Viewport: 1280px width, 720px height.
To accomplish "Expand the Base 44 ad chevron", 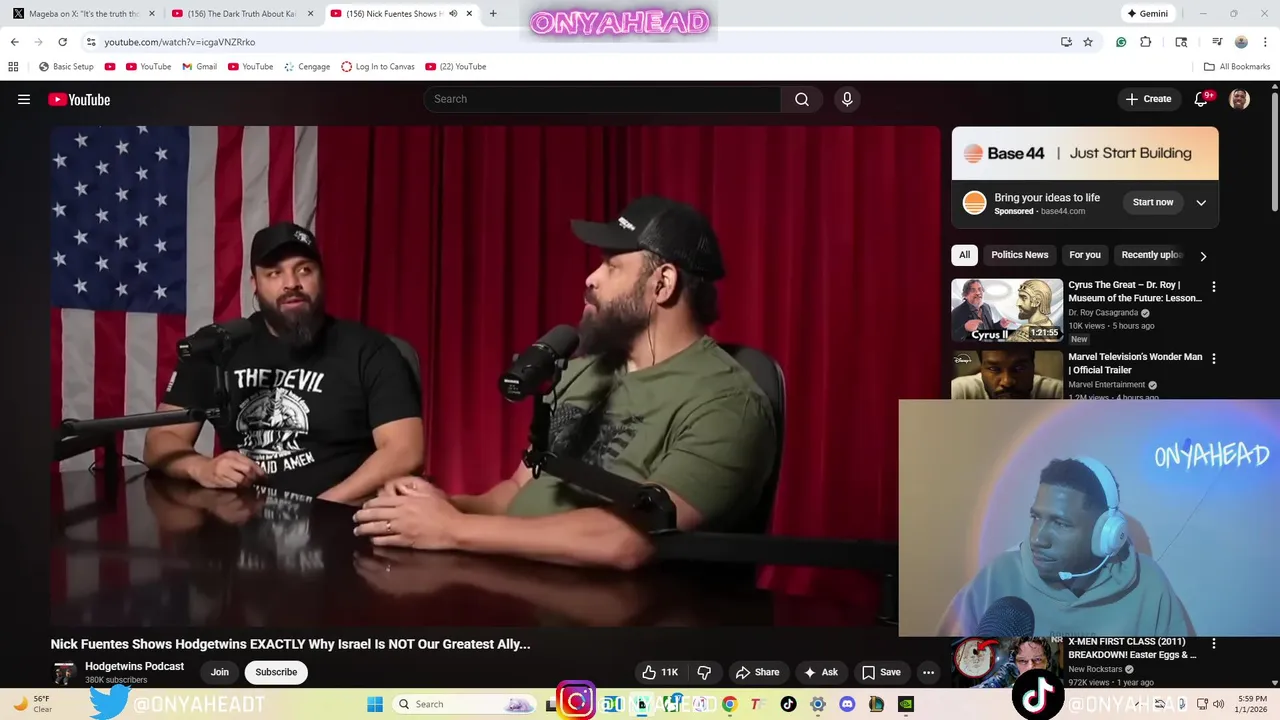I will [1201, 202].
